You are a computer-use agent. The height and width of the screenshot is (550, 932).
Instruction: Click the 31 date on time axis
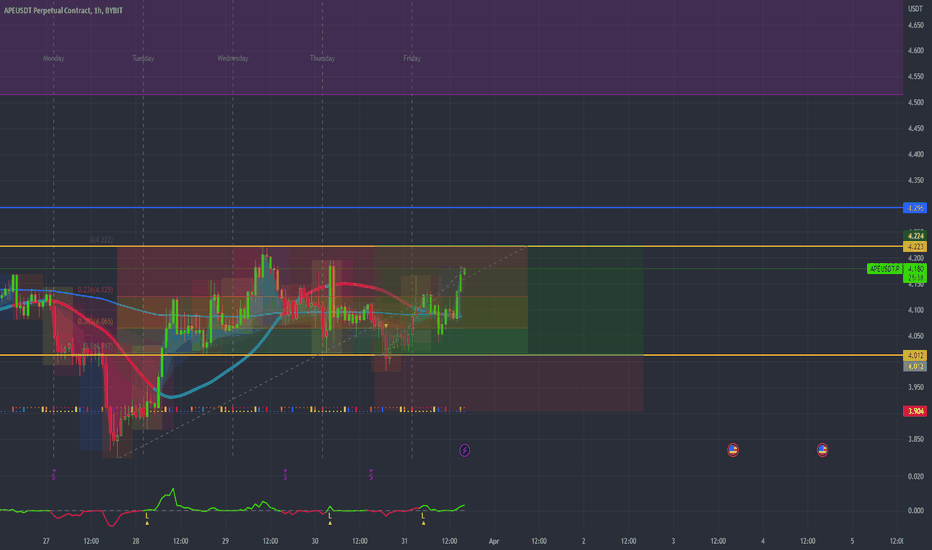coord(404,541)
